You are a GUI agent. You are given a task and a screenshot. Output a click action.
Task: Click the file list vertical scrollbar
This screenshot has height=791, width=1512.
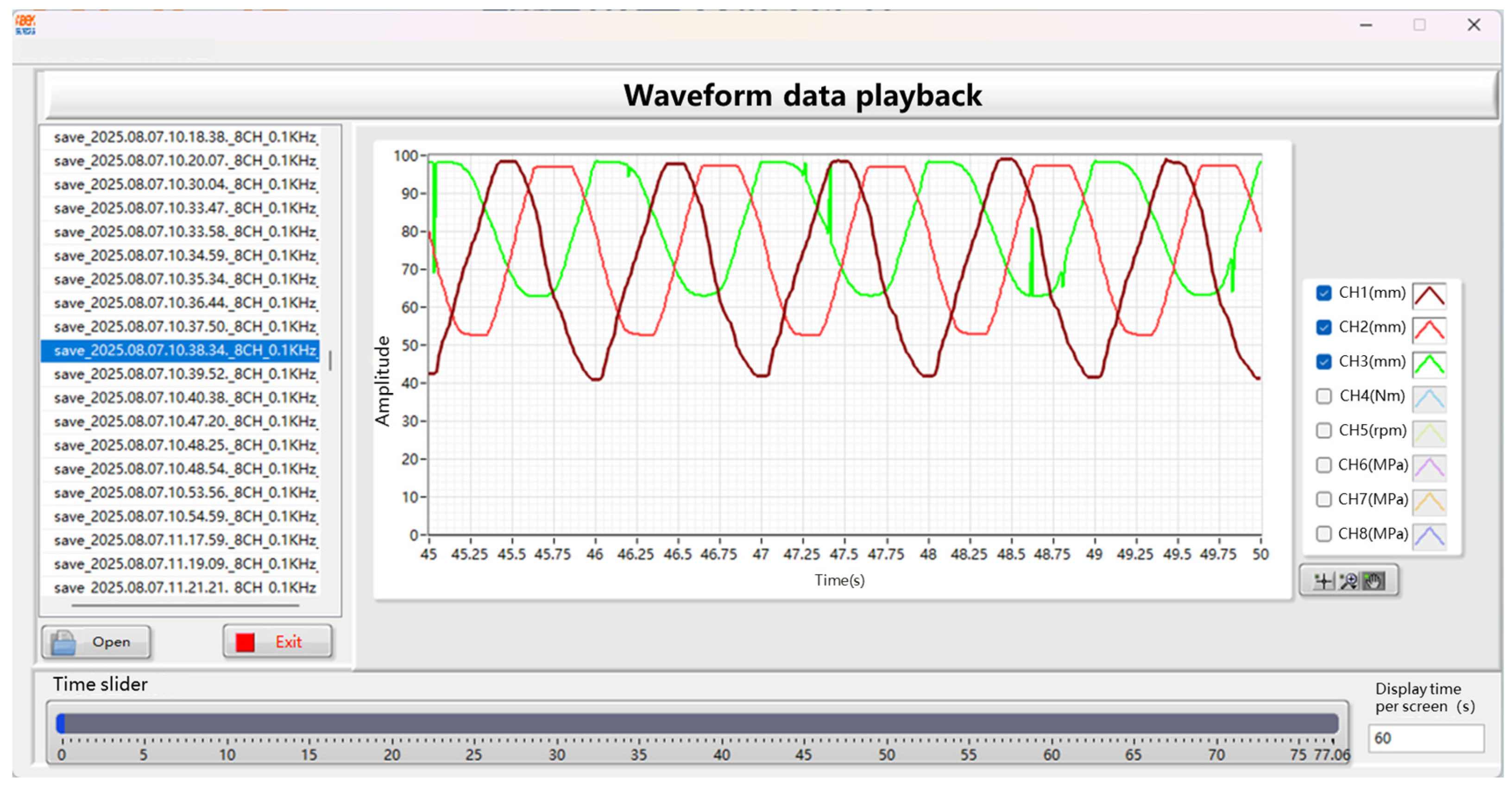coord(330,360)
